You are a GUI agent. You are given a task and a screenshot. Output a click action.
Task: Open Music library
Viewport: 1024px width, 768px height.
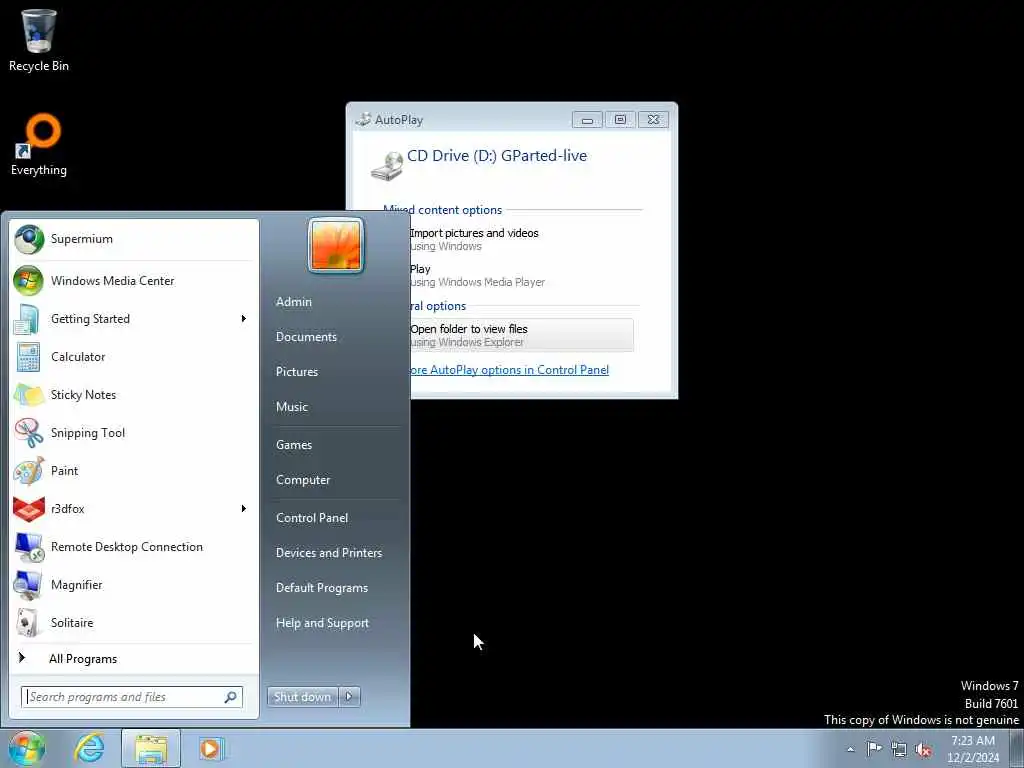291,407
